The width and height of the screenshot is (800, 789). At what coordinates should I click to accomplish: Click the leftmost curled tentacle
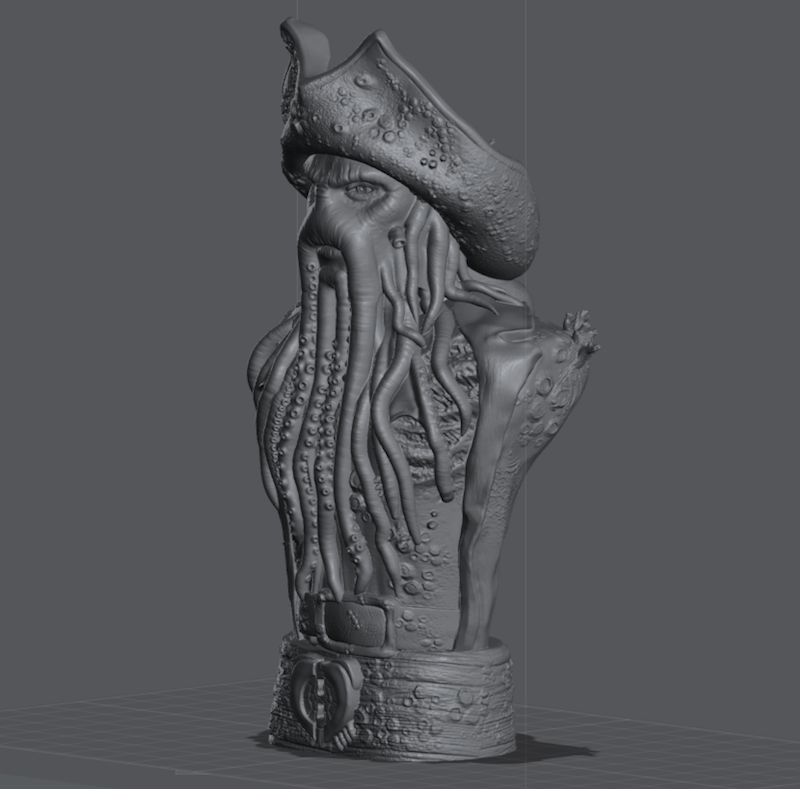click(262, 370)
